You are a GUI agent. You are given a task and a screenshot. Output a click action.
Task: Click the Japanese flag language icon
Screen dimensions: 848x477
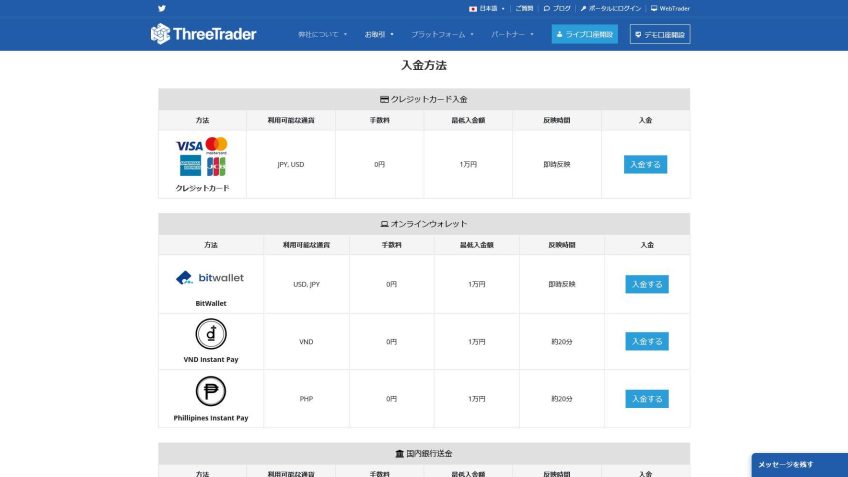tap(473, 8)
